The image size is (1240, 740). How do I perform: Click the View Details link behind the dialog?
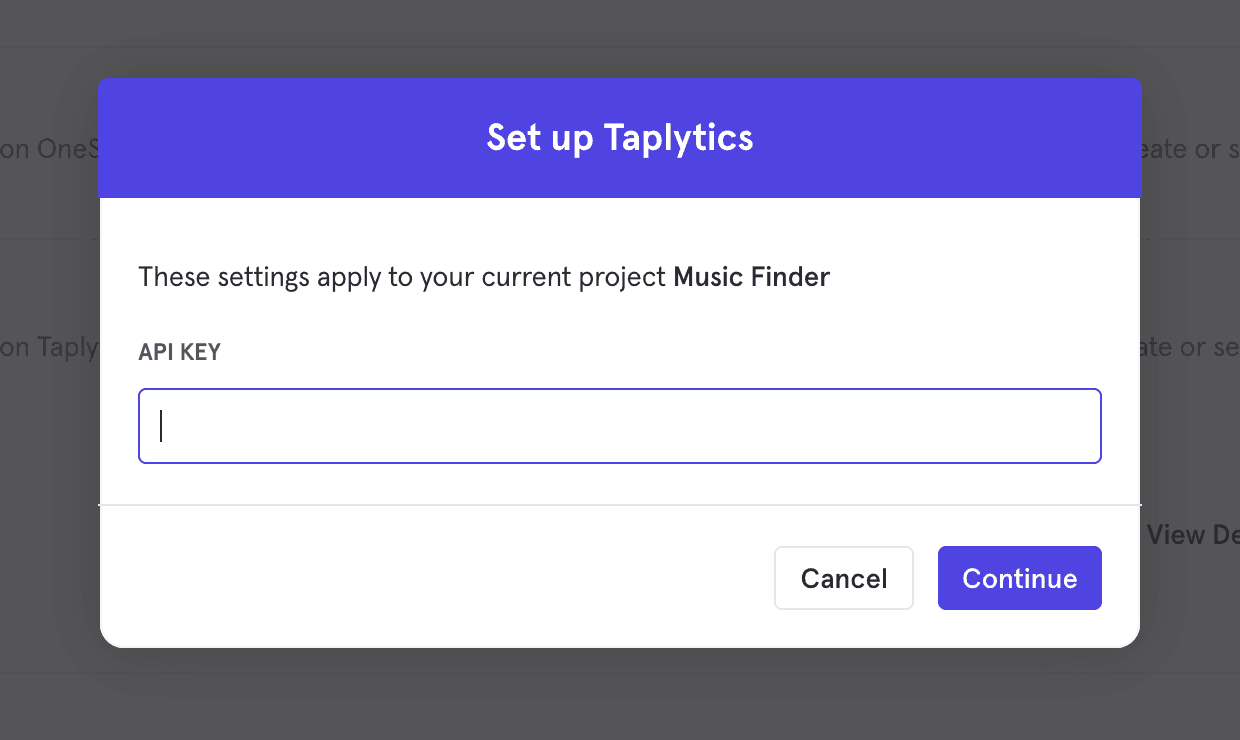pyautogui.click(x=1195, y=534)
